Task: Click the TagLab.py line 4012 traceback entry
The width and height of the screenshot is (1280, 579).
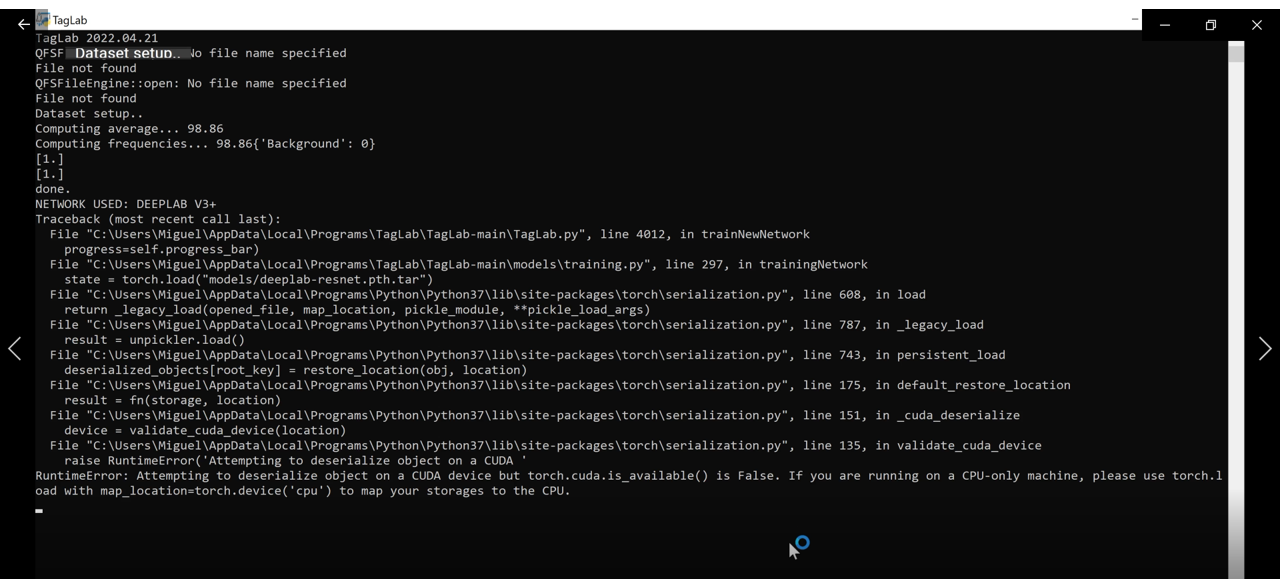Action: click(x=430, y=234)
